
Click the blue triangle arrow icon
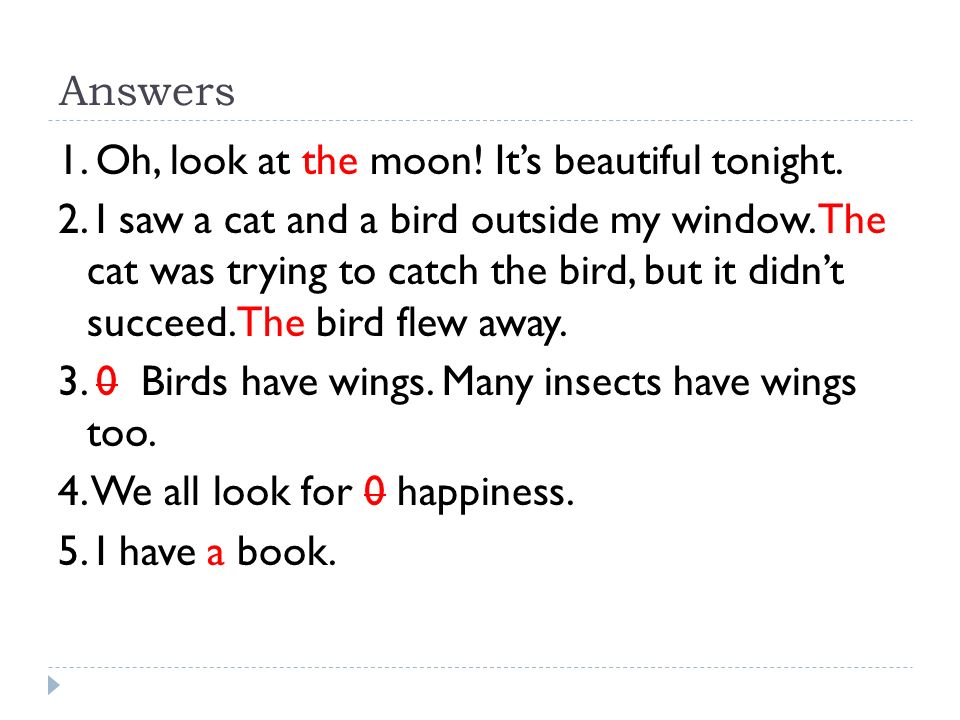coord(54,685)
